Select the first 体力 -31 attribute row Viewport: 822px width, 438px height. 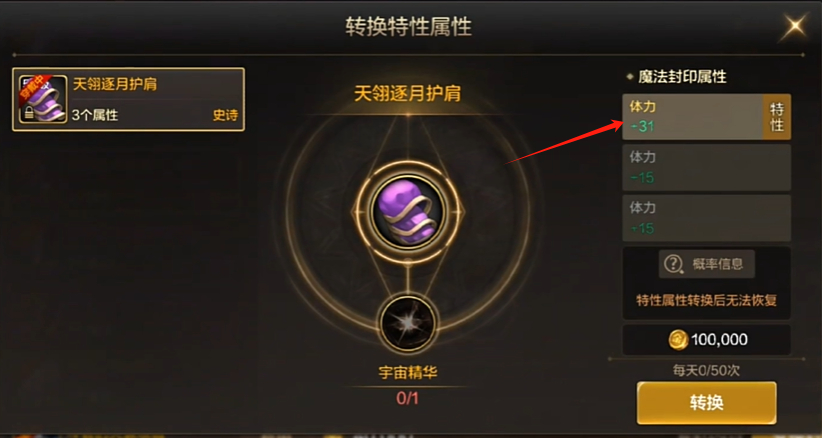pyautogui.click(x=706, y=117)
